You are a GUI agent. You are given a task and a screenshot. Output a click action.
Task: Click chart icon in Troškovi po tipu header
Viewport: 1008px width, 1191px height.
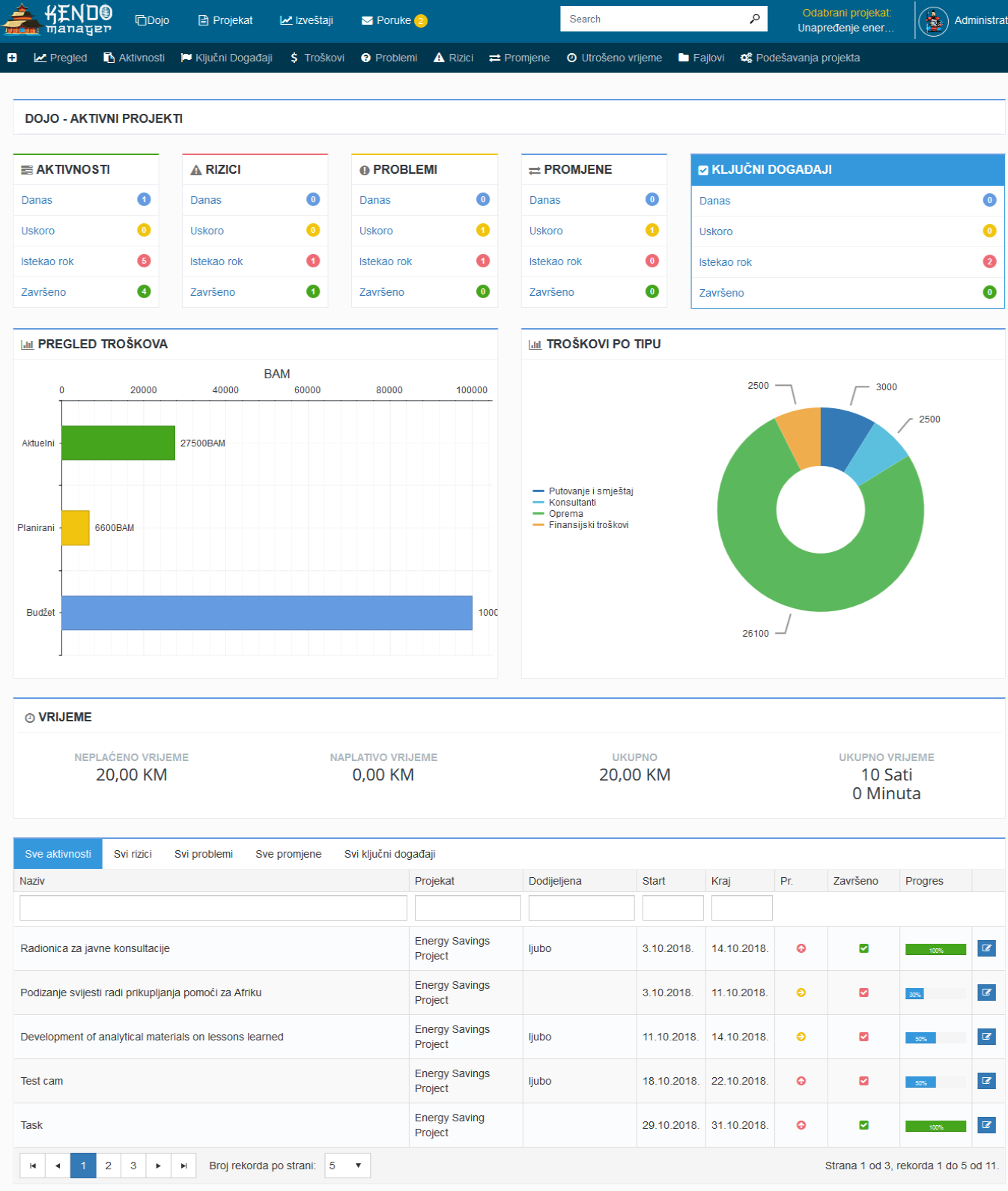pyautogui.click(x=535, y=345)
